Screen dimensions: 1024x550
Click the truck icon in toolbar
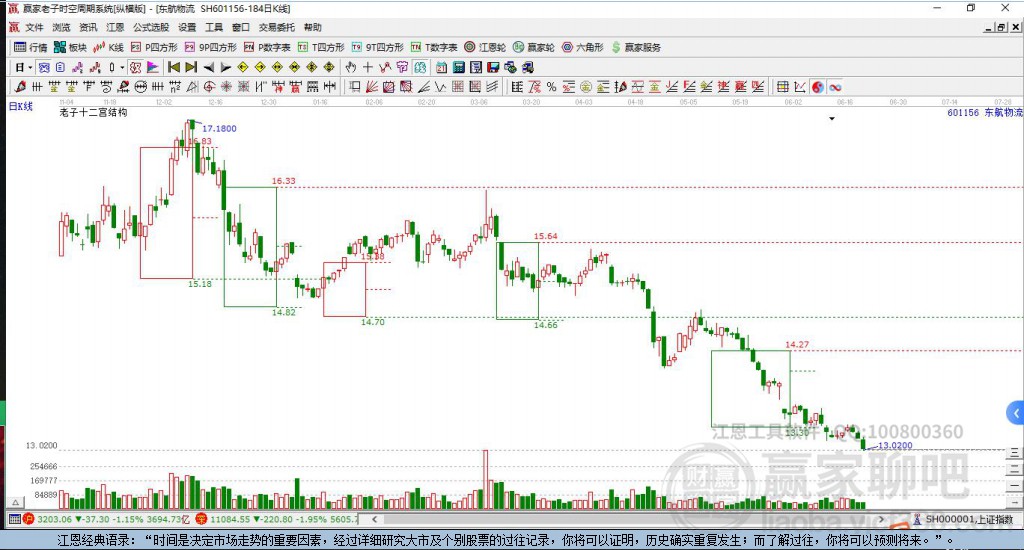528,67
